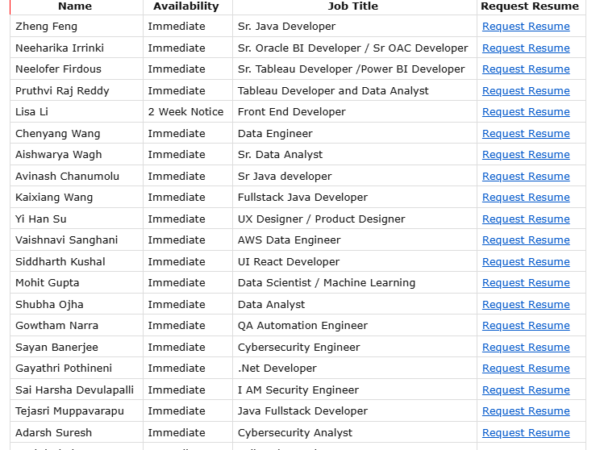Open Request Resume link for Tejasri Muppavarapu
Viewport: 600px width, 450px height.
pos(526,412)
